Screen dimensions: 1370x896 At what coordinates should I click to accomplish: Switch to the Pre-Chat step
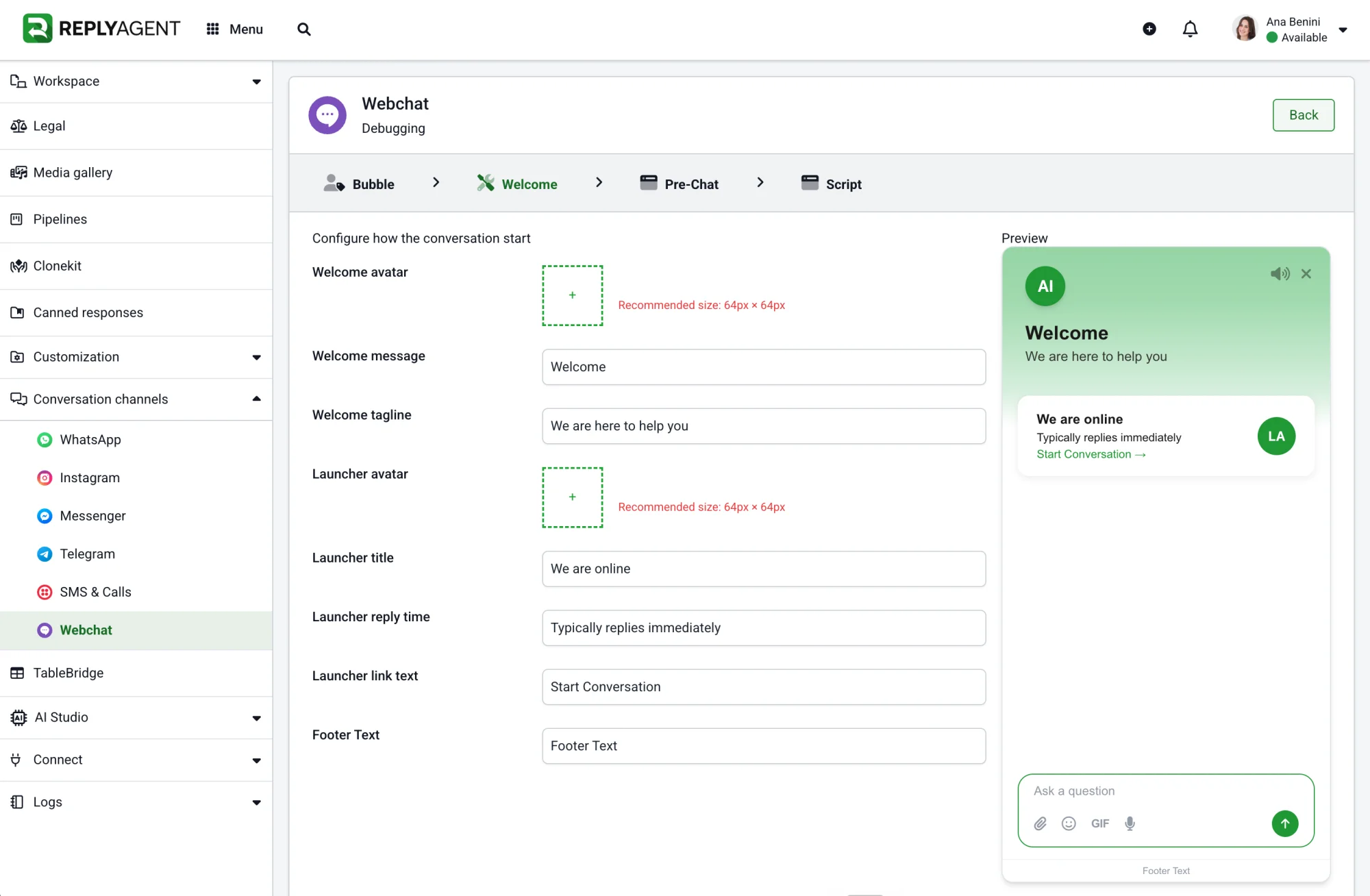click(x=679, y=184)
